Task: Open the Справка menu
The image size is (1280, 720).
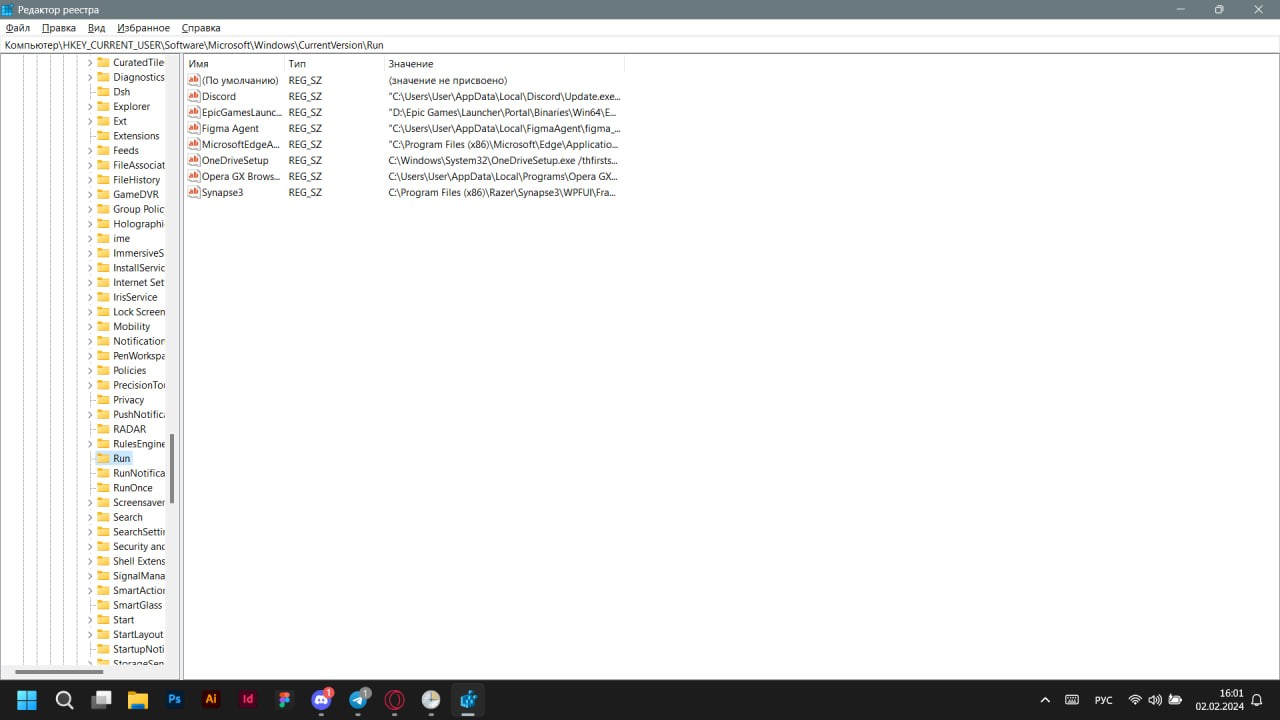Action: pos(201,28)
